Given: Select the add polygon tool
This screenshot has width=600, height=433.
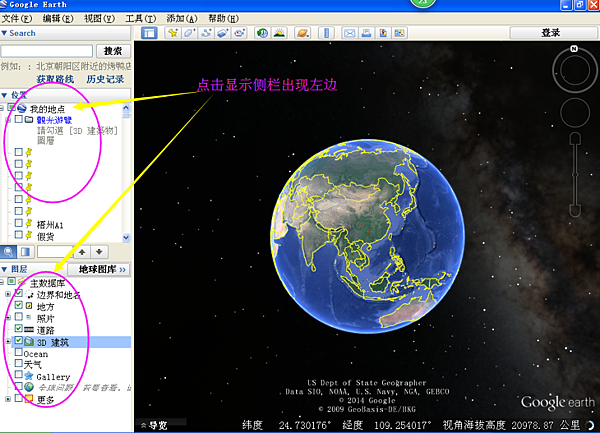Looking at the screenshot, I should (189, 33).
